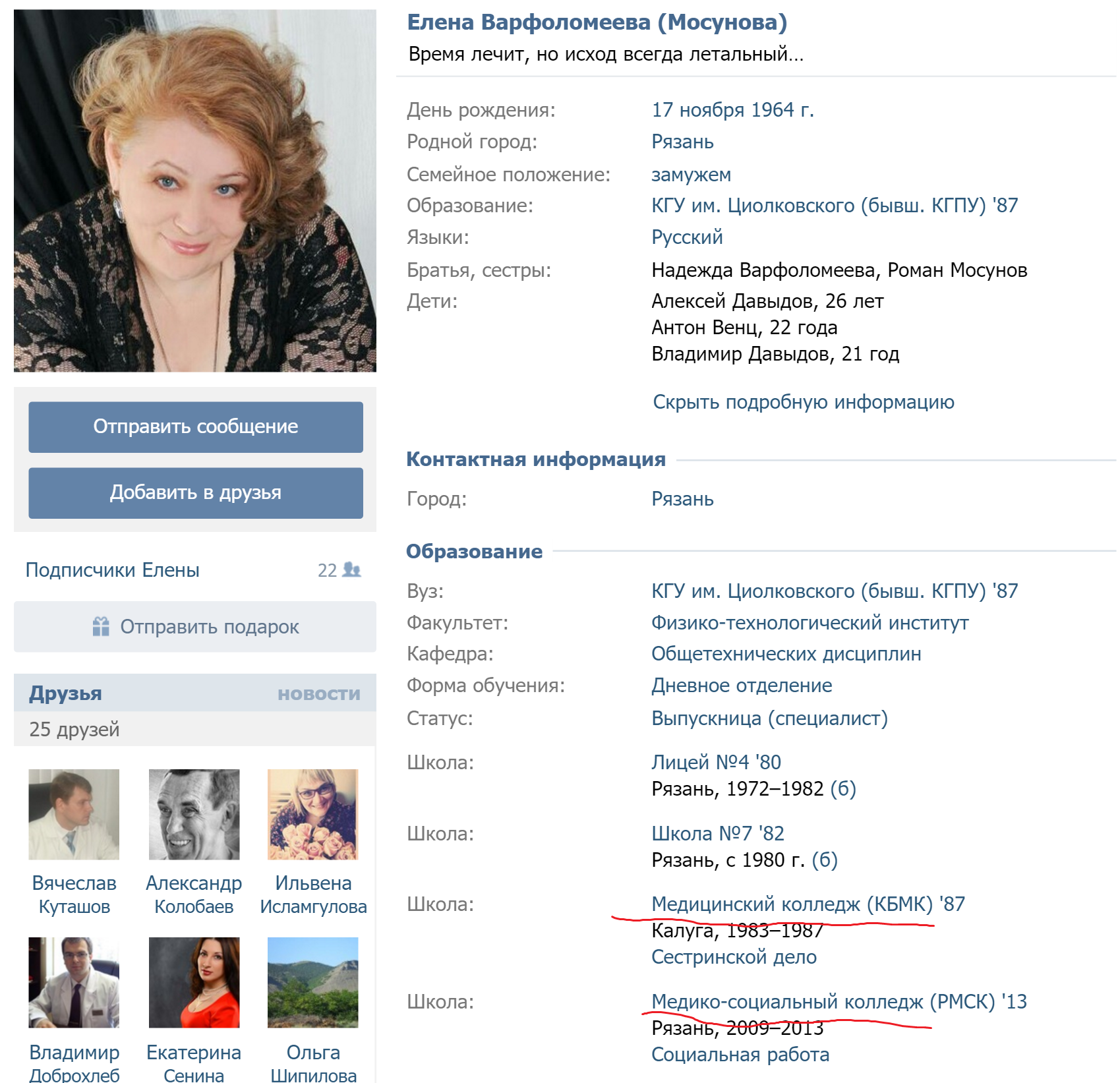
Task: Open Ильвена Исламгулова's avatar photo
Action: coord(313,814)
